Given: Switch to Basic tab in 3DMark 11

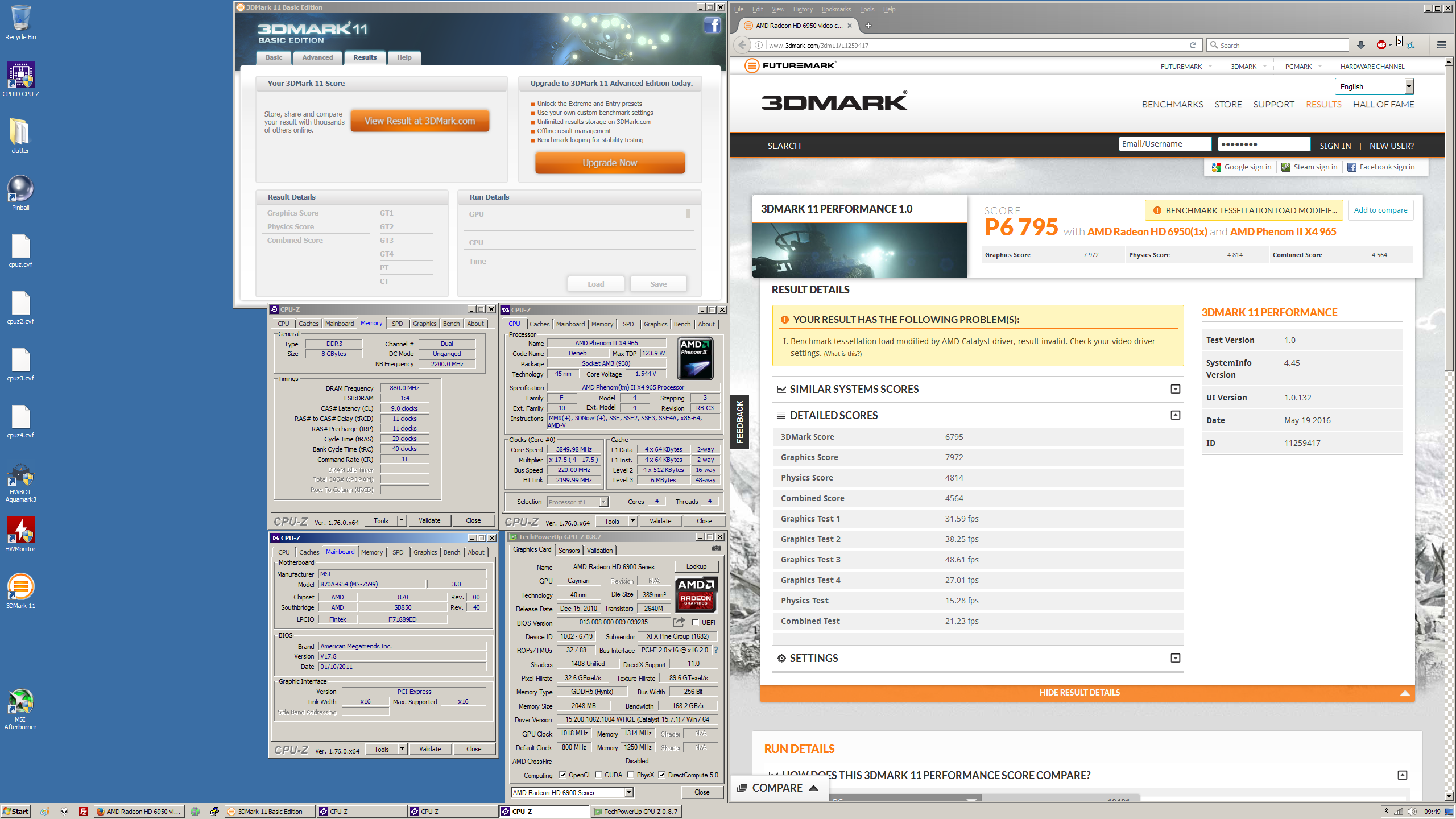Looking at the screenshot, I should coord(274,57).
